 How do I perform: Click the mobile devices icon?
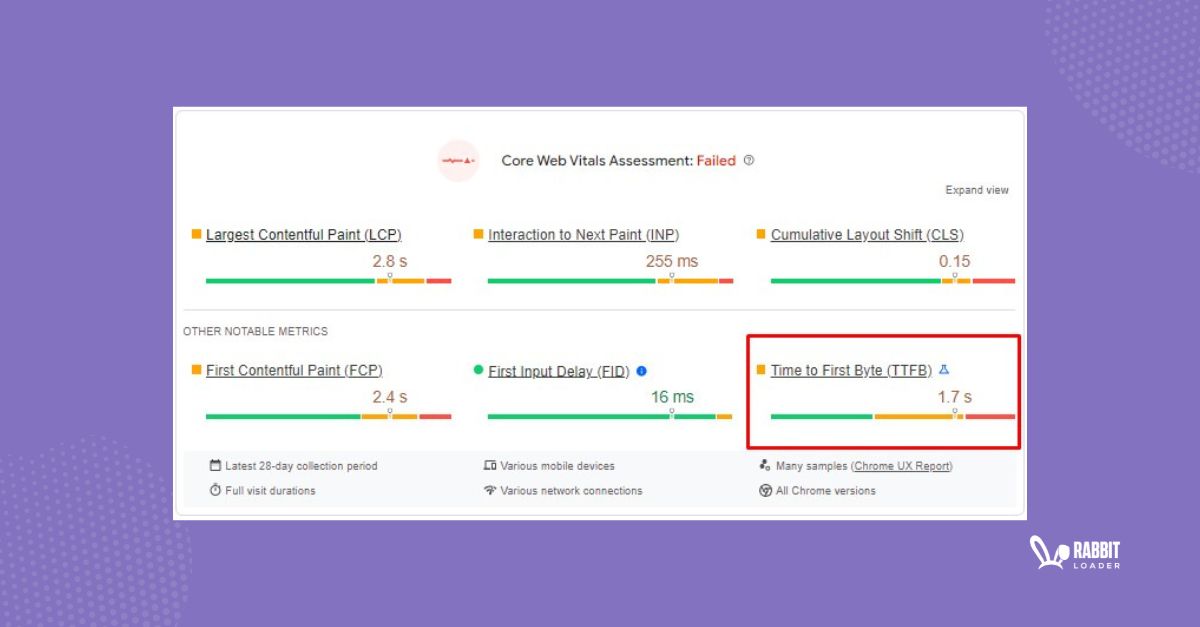pyautogui.click(x=490, y=465)
